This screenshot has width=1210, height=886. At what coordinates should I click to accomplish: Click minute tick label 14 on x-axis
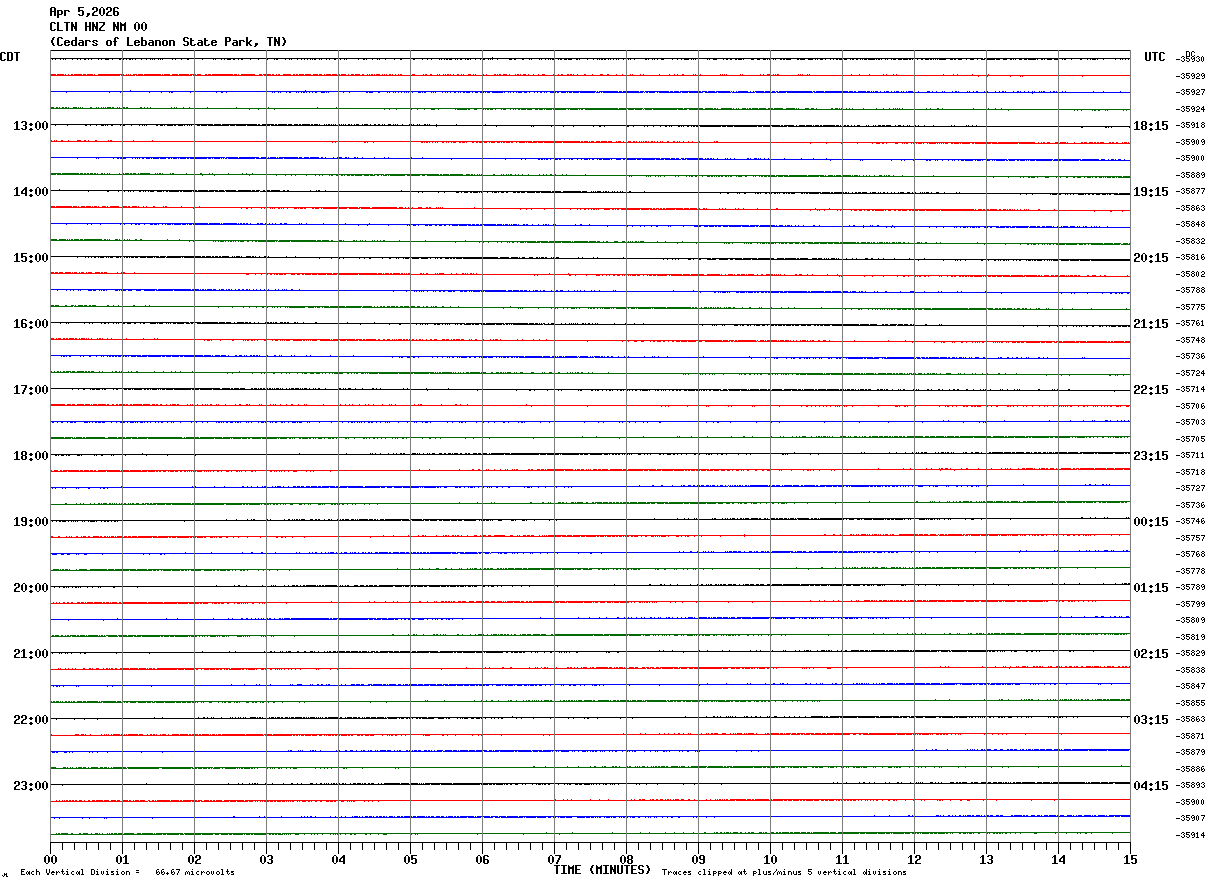[1058, 859]
